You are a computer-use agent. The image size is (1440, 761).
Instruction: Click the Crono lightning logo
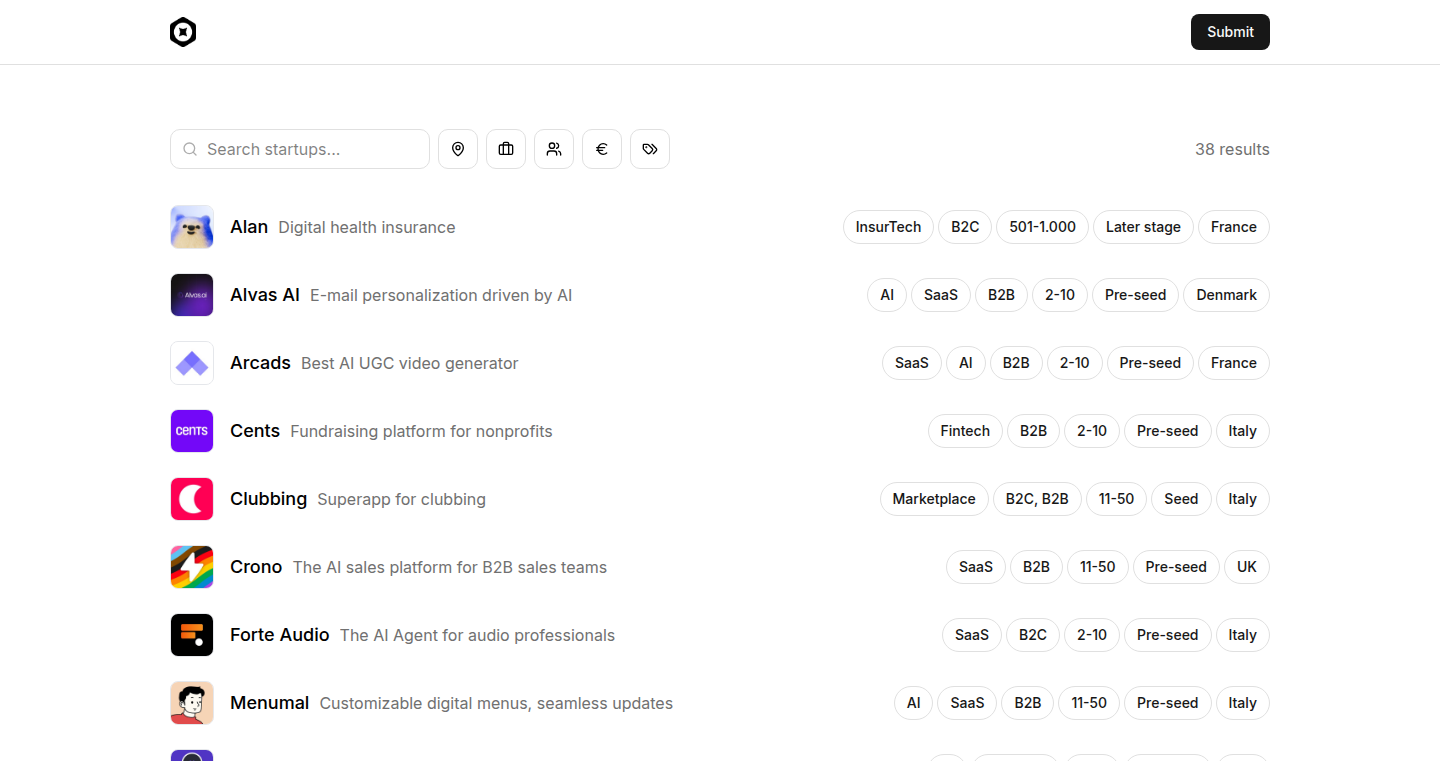(192, 567)
